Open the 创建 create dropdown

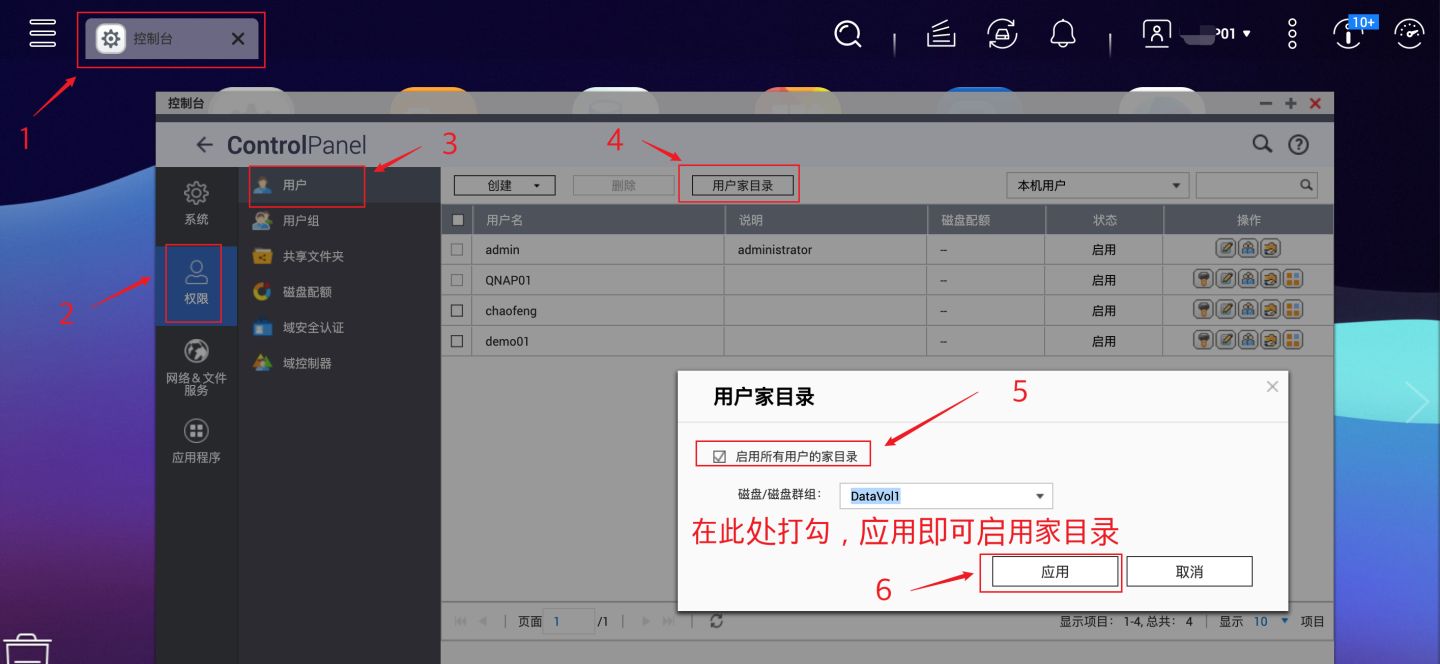click(x=504, y=184)
